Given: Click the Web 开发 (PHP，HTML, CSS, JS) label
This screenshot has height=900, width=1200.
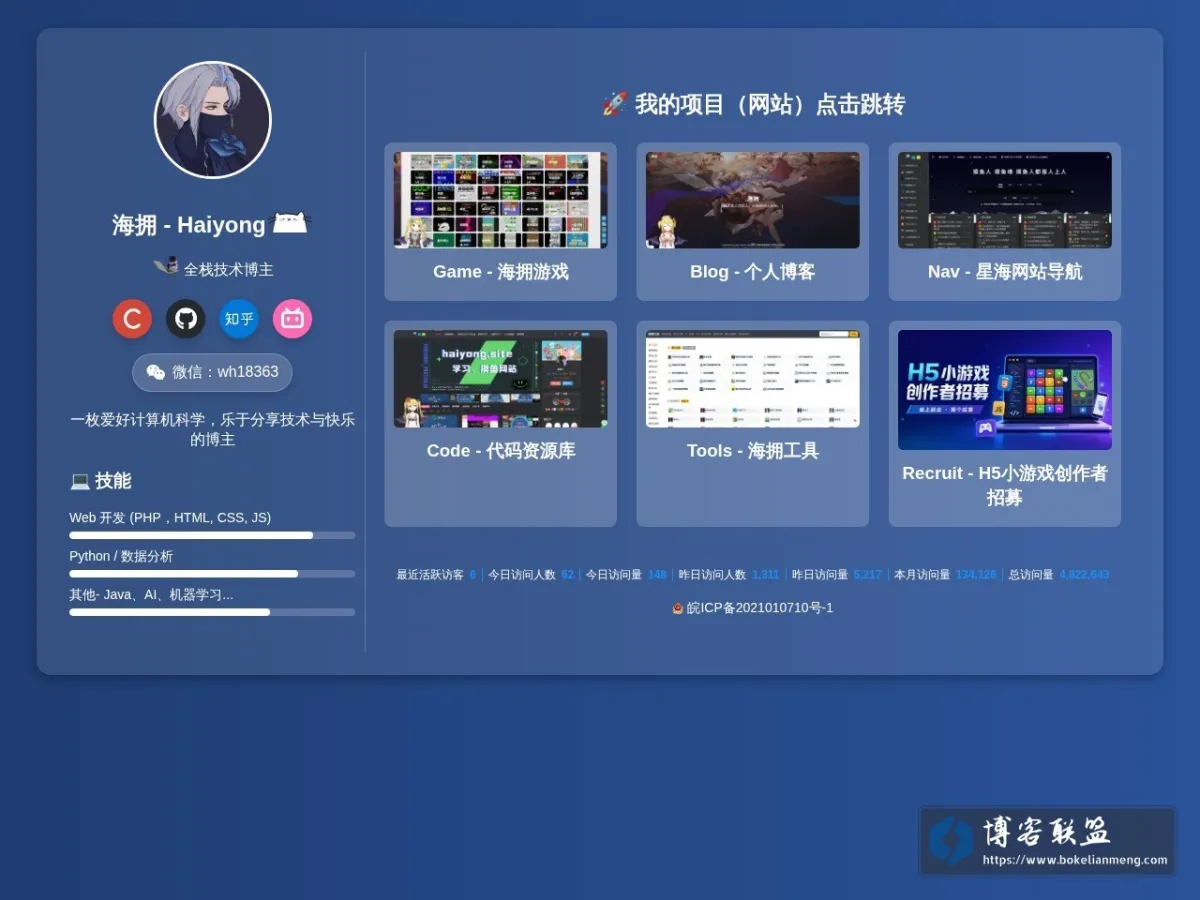Looking at the screenshot, I should click(x=170, y=518).
